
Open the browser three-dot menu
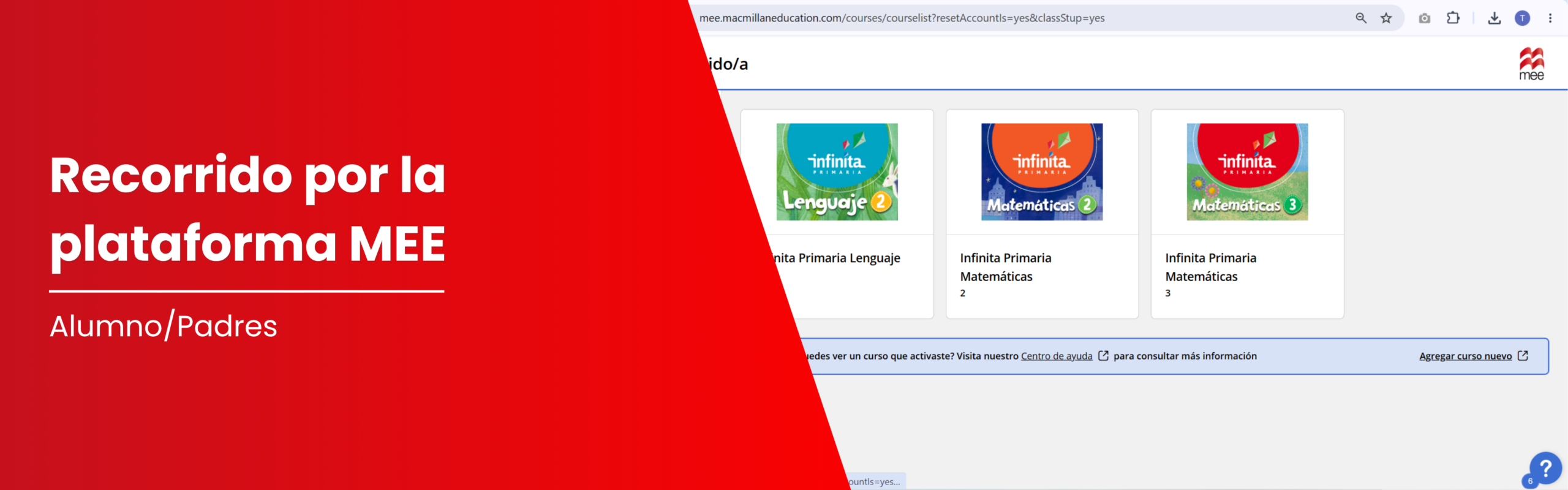click(1550, 18)
